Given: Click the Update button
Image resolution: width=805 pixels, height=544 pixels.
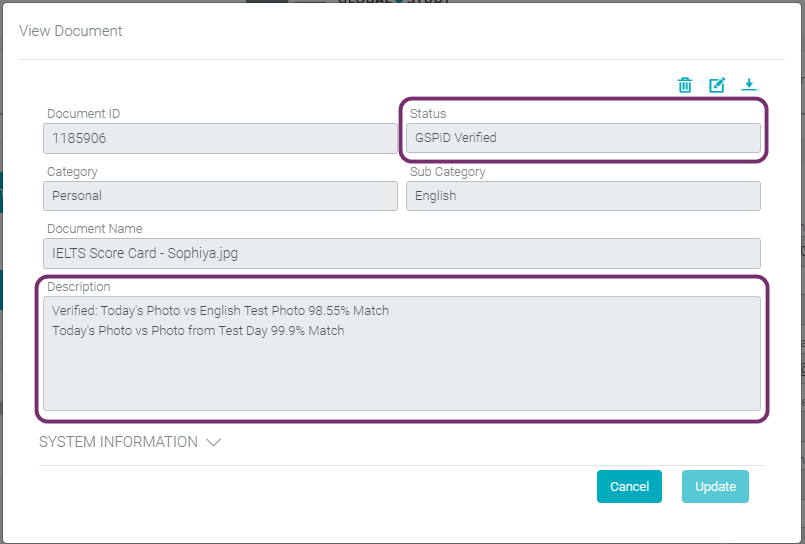Looking at the screenshot, I should point(715,487).
